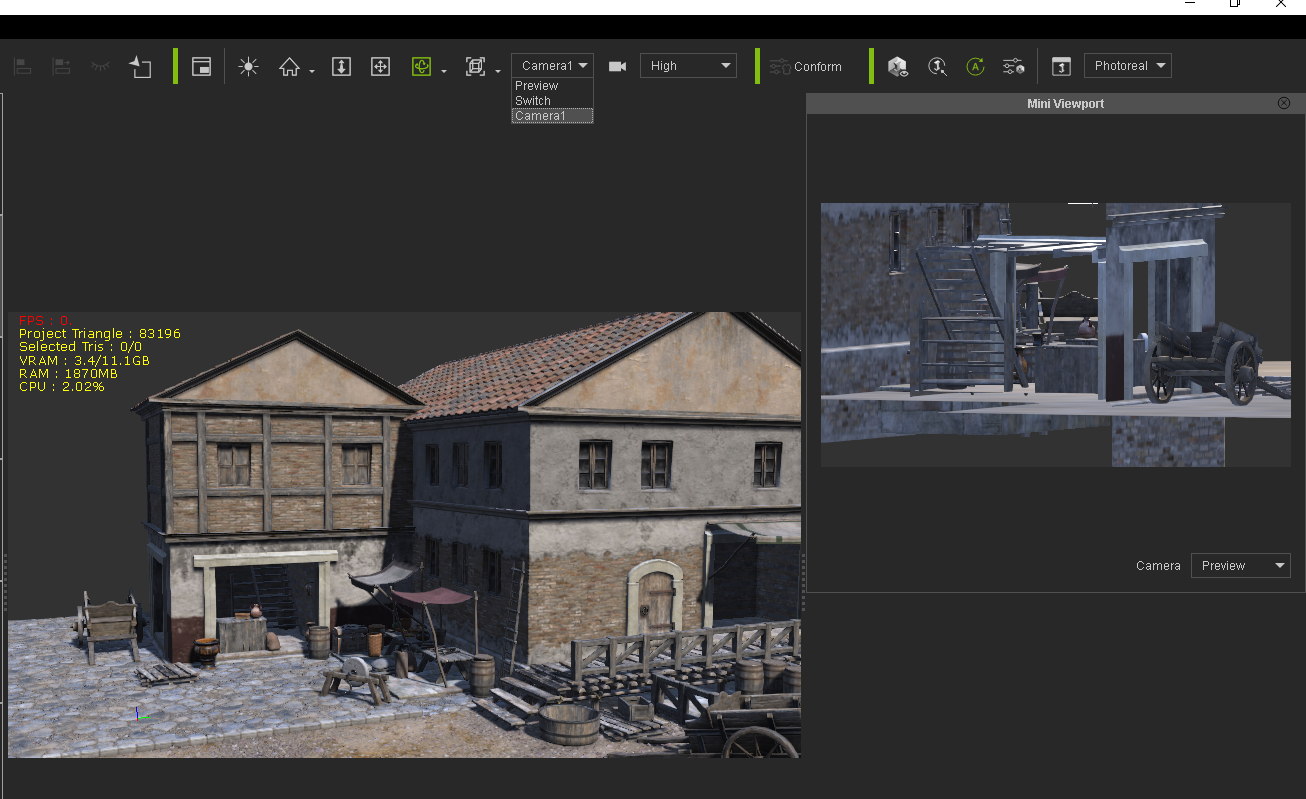Click the 'Camera' label in Mini Viewport
This screenshot has width=1306, height=799.
[1158, 566]
